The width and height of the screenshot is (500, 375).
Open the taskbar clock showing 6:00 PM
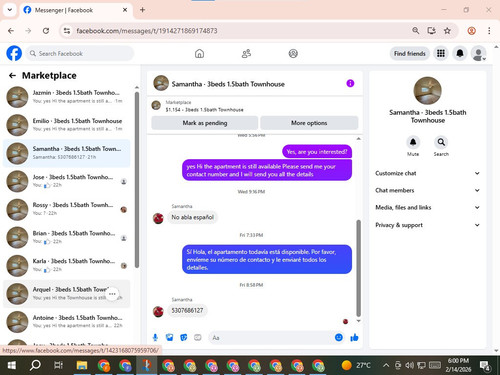click(458, 365)
